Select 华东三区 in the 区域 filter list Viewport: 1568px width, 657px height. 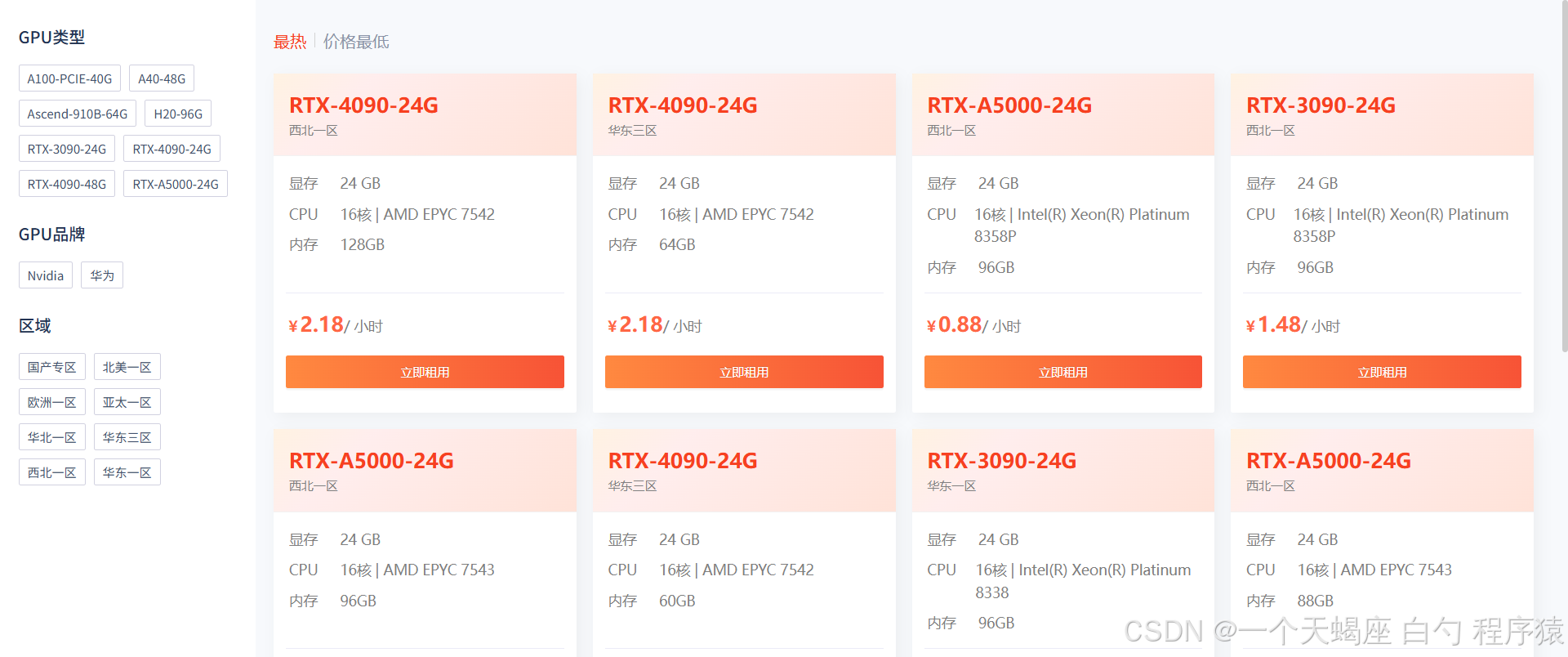127,437
